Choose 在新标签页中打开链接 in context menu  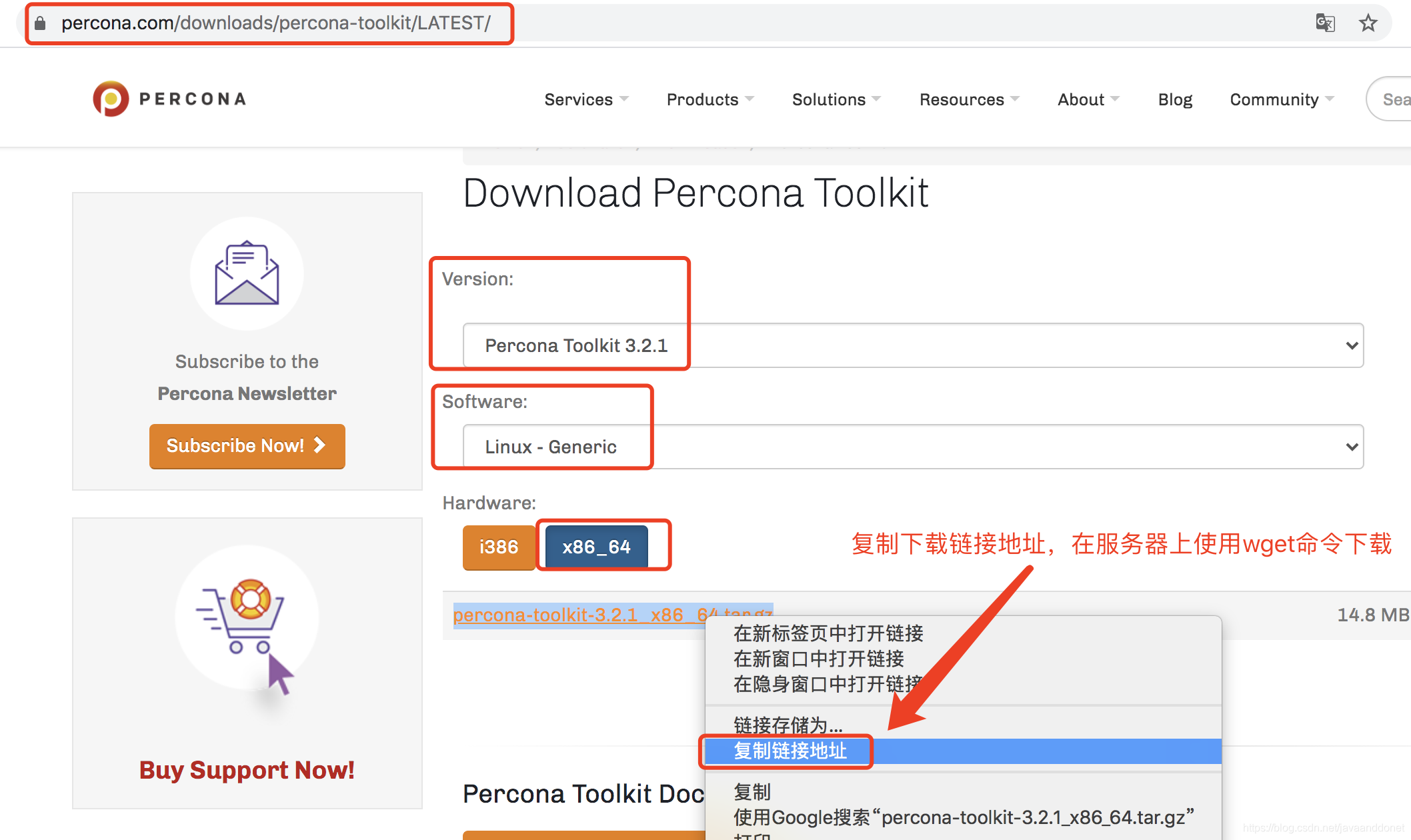pyautogui.click(x=828, y=633)
